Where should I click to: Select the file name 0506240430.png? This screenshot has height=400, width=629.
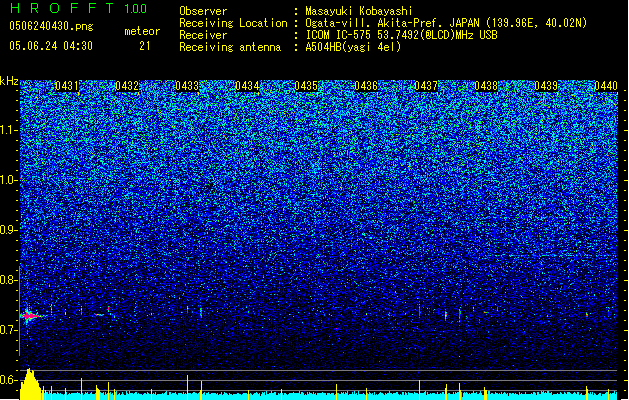[x=51, y=26]
